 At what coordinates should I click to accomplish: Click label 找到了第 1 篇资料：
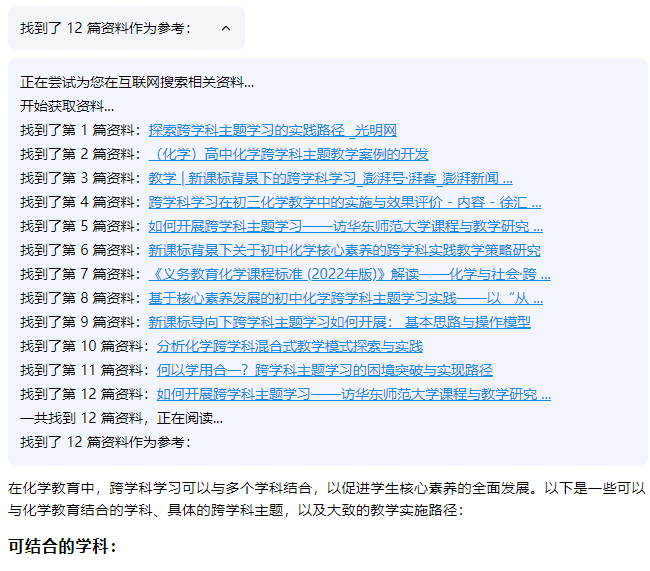point(81,130)
